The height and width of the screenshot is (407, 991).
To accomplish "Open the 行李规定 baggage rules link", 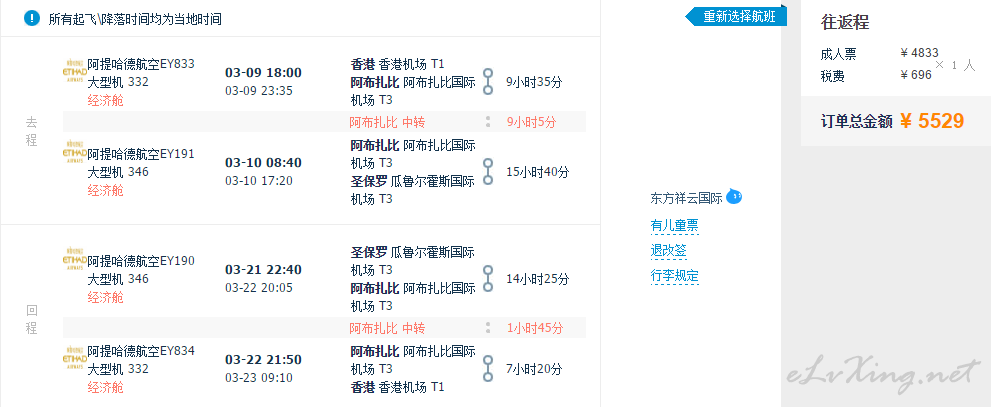I will pos(674,275).
